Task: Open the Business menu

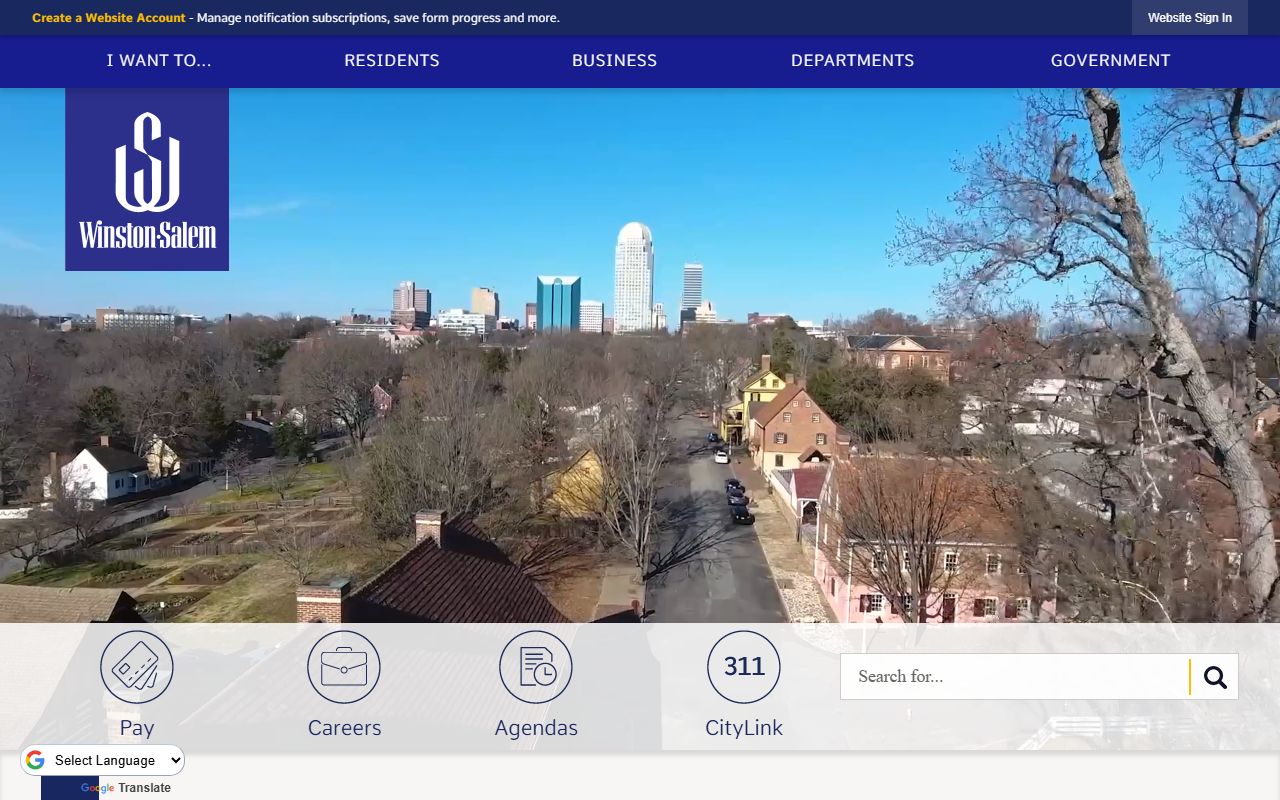Action: tap(614, 61)
